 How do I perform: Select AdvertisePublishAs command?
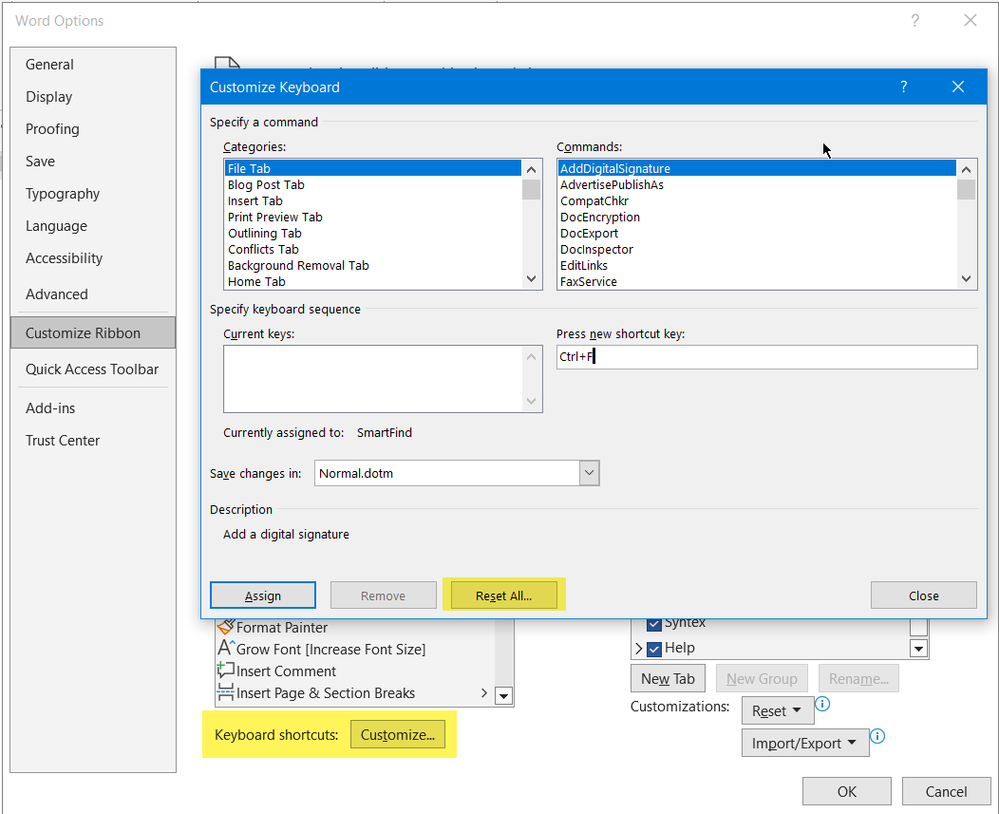tap(757, 185)
